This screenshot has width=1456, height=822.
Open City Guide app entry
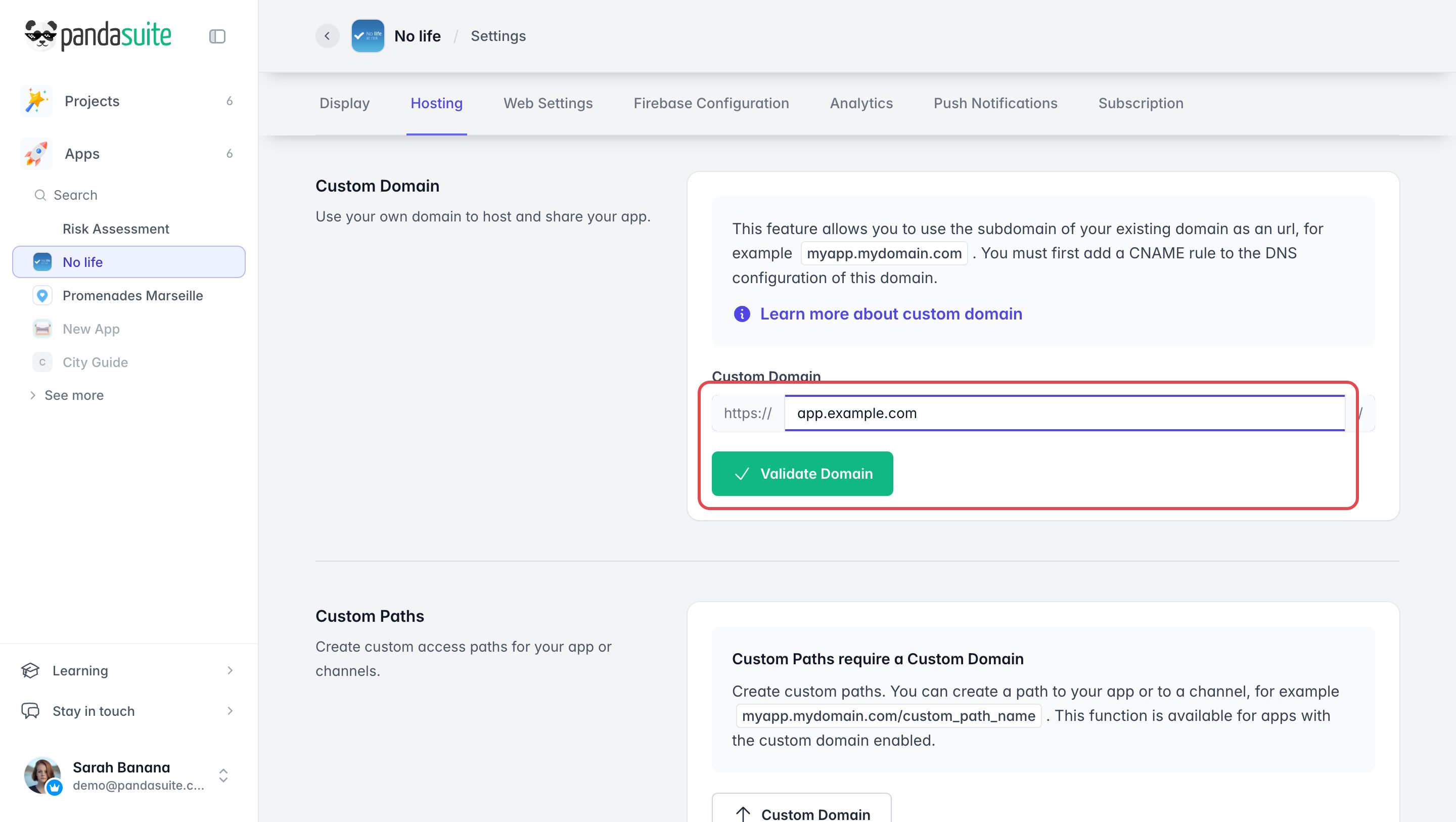pos(129,362)
